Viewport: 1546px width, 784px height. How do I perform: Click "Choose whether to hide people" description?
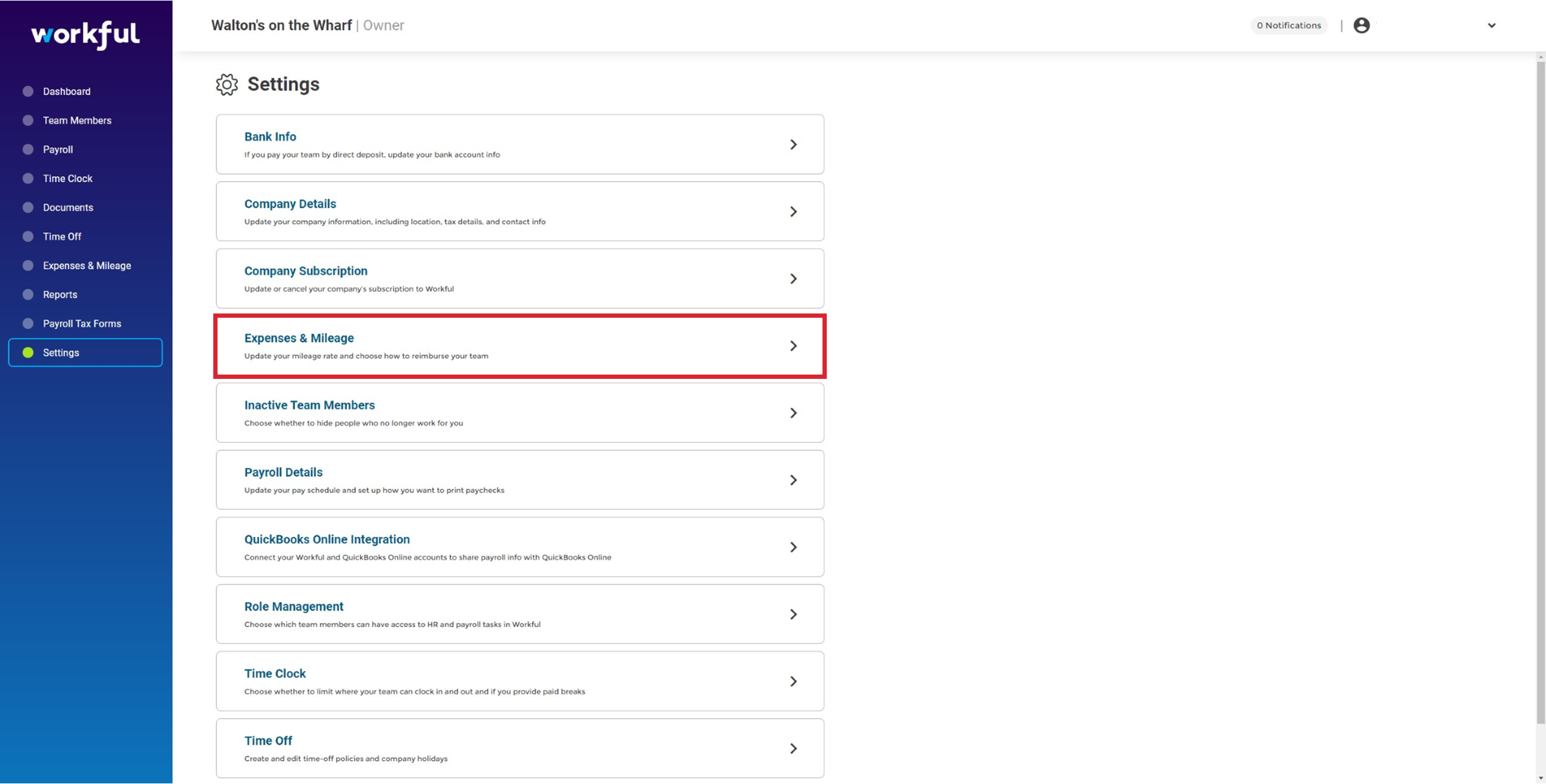click(354, 423)
